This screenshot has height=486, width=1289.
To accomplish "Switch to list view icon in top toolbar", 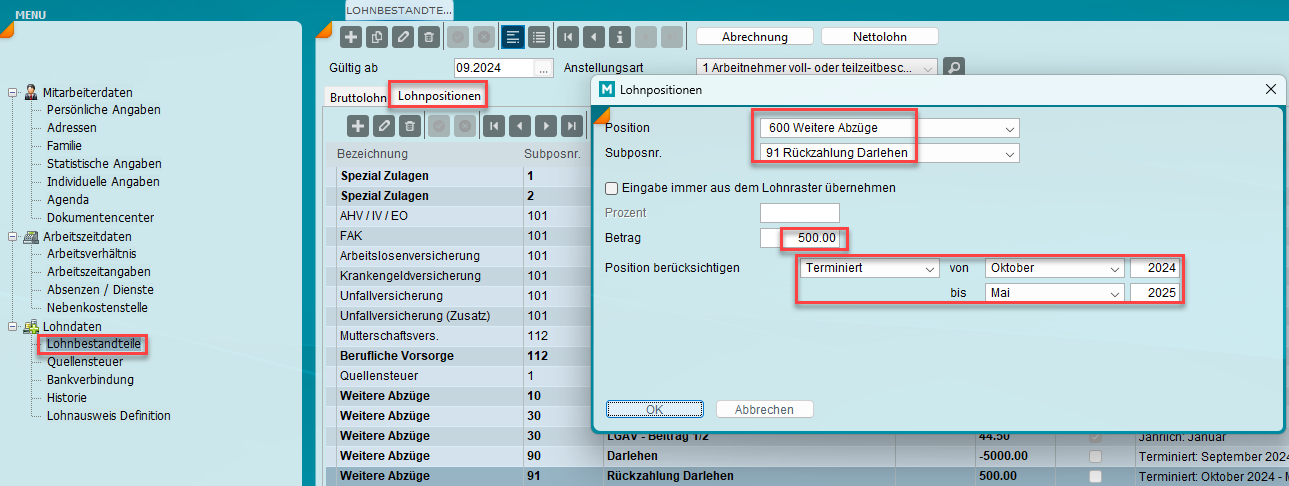I will [x=539, y=37].
